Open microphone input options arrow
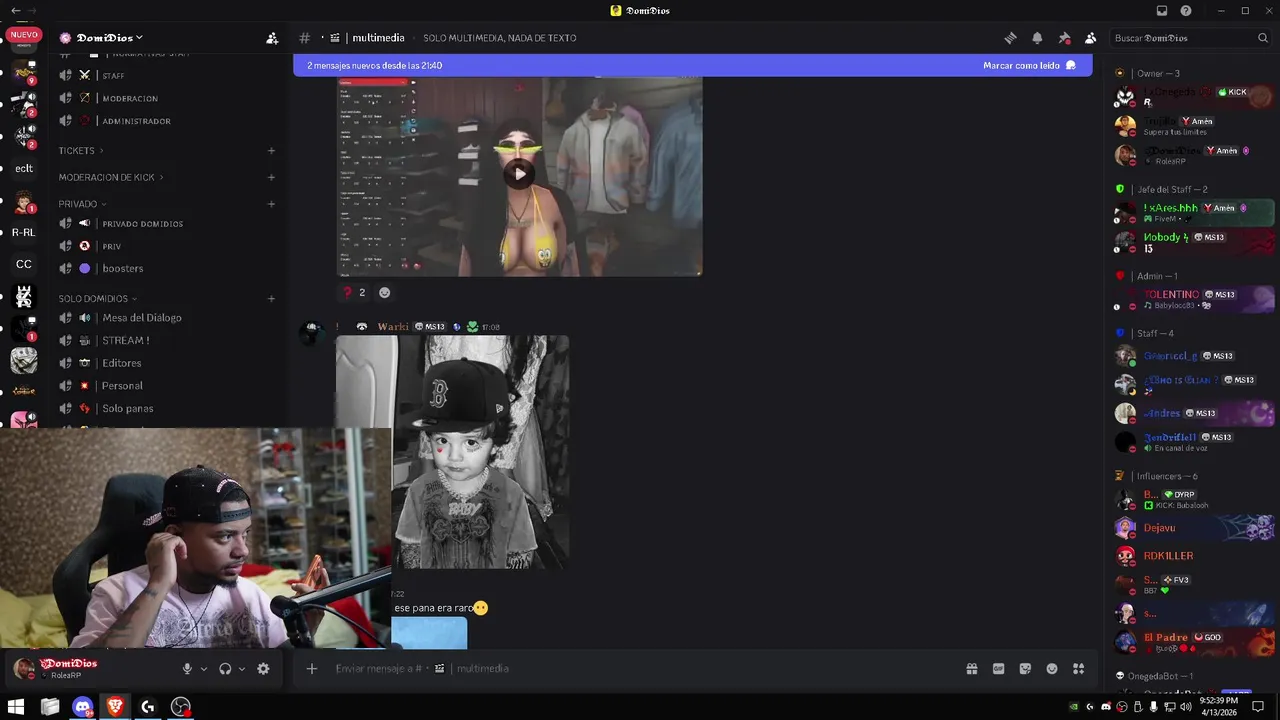The height and width of the screenshot is (720, 1280). pyautogui.click(x=204, y=669)
